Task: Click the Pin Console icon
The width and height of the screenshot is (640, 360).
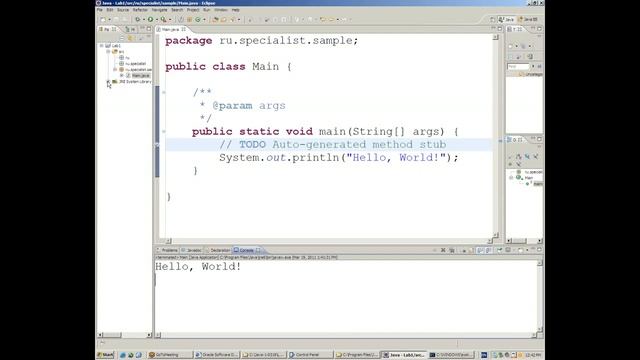Action: (x=499, y=250)
